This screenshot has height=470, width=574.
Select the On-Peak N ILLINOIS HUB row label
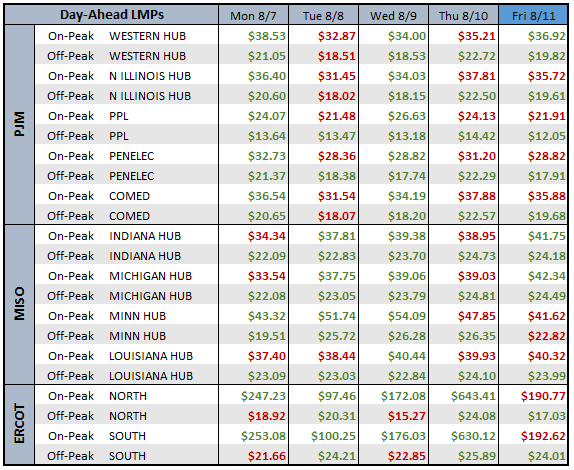(x=119, y=76)
